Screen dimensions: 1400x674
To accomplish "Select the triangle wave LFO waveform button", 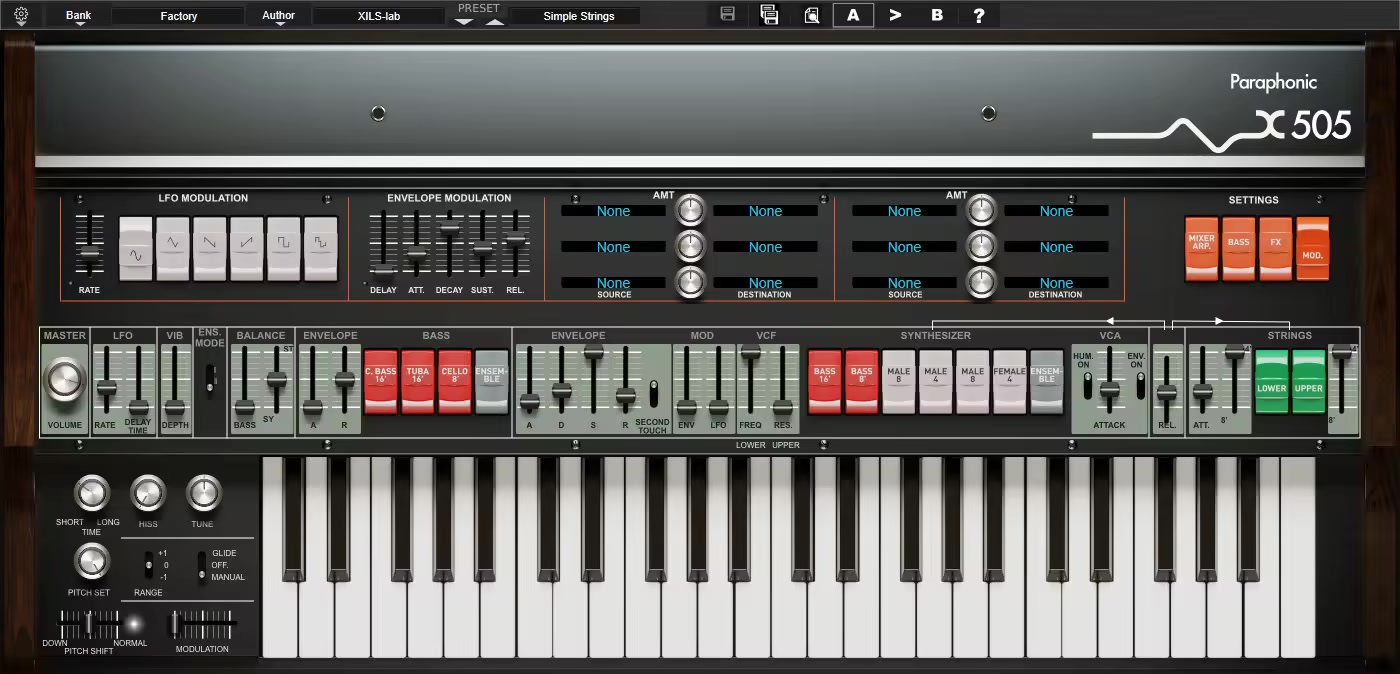I will point(173,248).
